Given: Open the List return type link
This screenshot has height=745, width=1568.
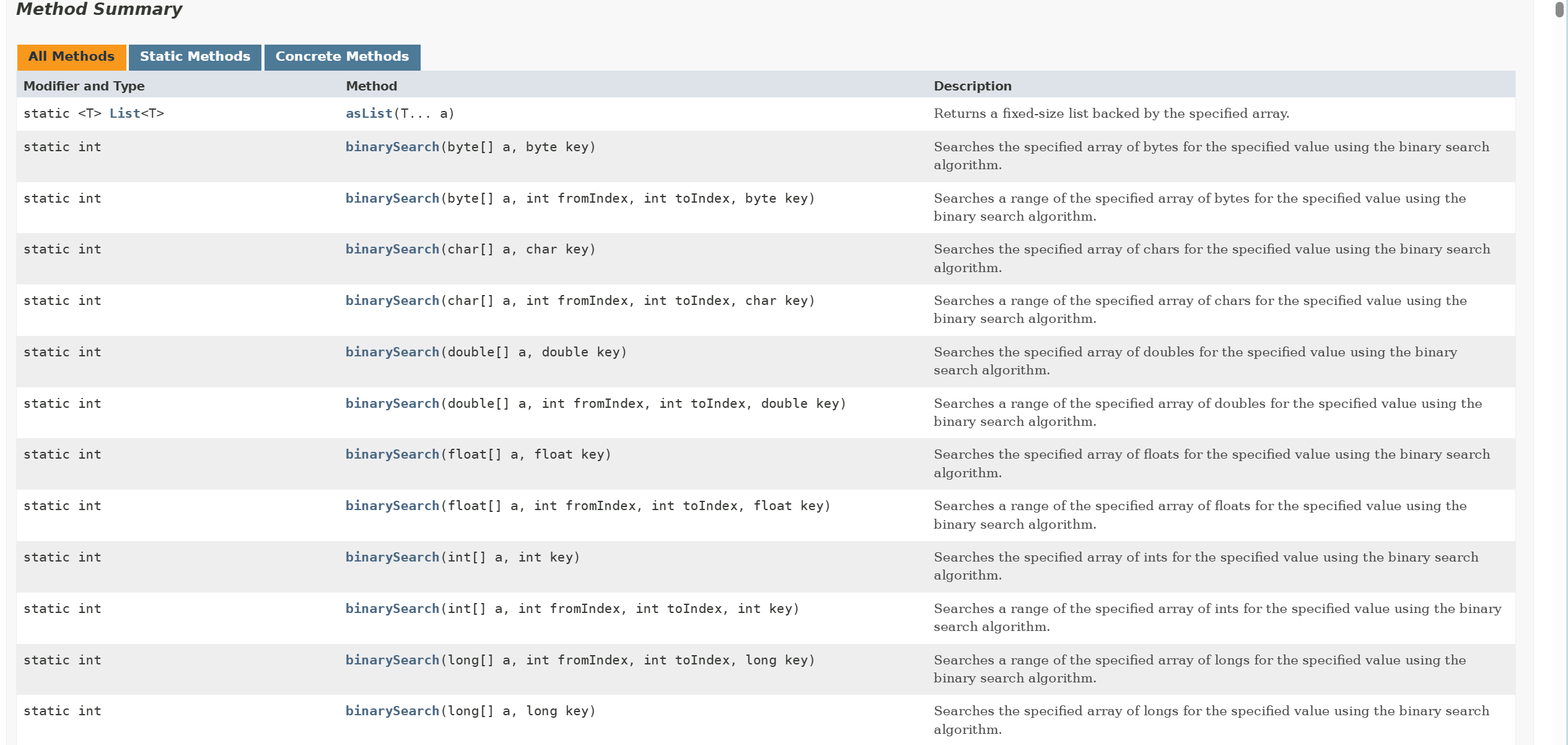Looking at the screenshot, I should 125,113.
